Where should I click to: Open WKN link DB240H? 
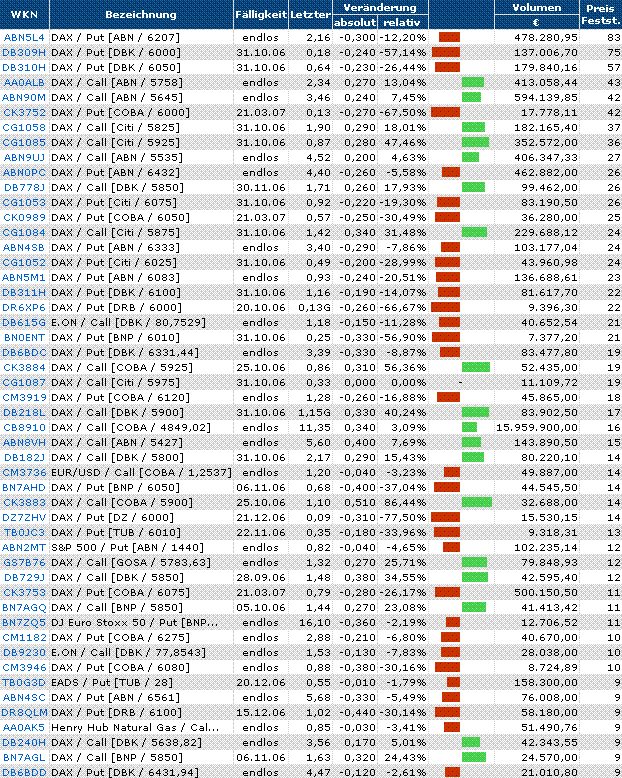[x=24, y=743]
